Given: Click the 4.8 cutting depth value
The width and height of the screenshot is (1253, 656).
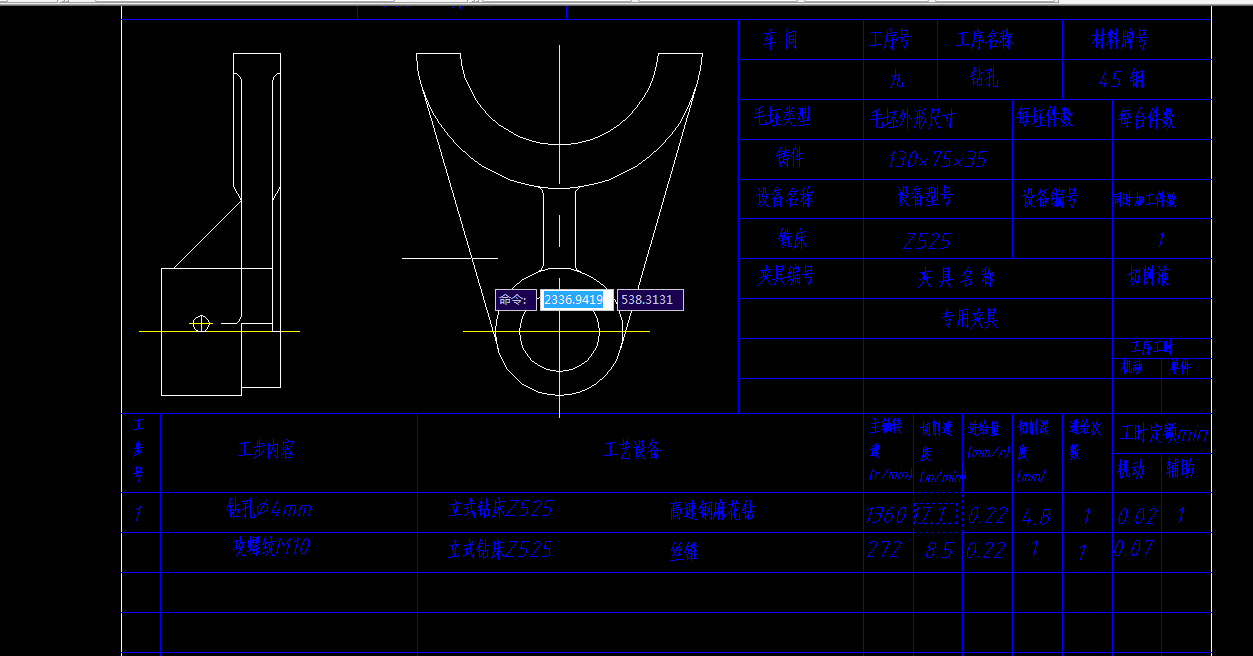Looking at the screenshot, I should click(1036, 518).
